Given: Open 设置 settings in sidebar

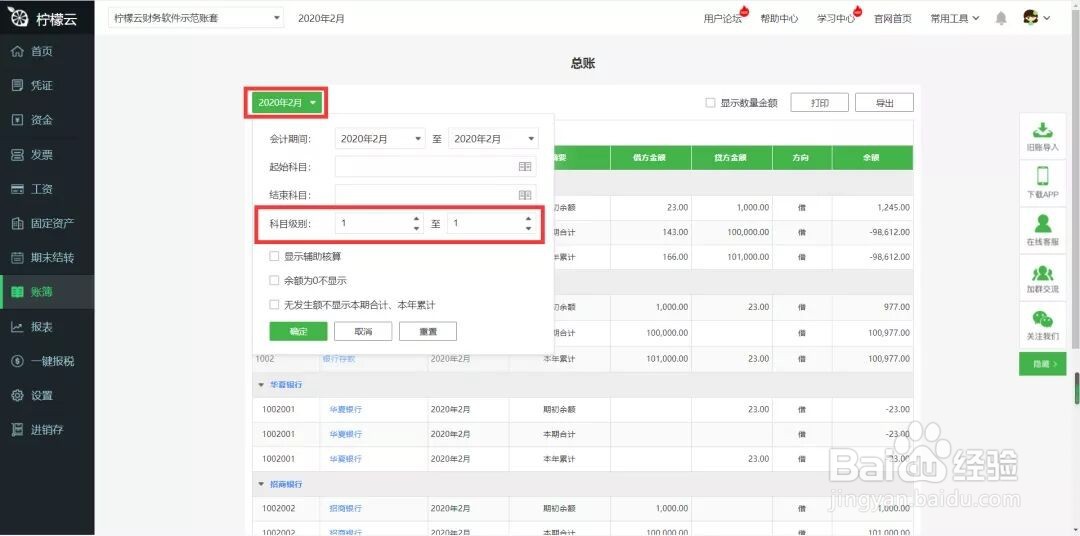Looking at the screenshot, I should (47, 395).
